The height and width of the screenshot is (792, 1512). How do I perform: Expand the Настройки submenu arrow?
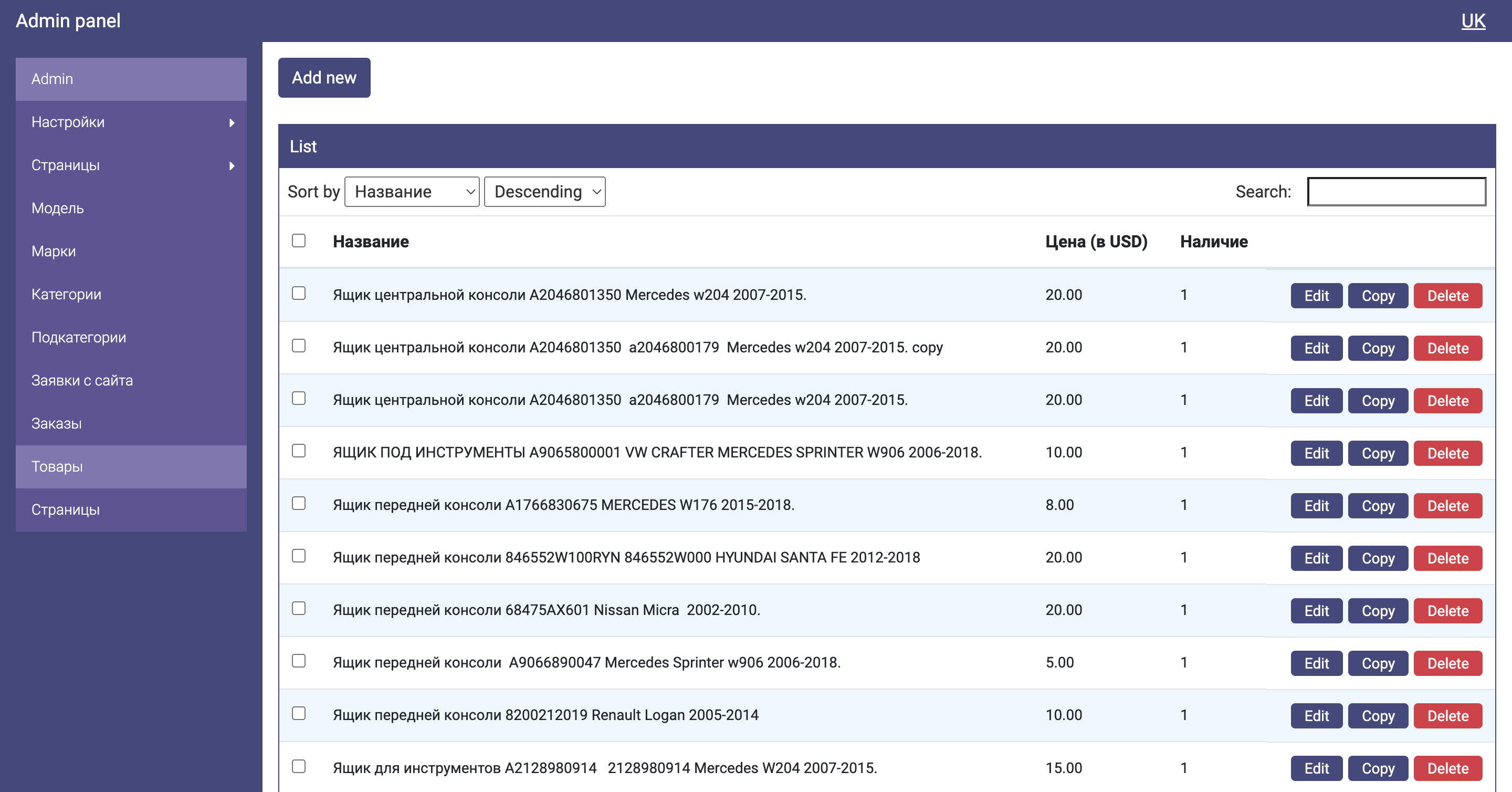[x=232, y=122]
